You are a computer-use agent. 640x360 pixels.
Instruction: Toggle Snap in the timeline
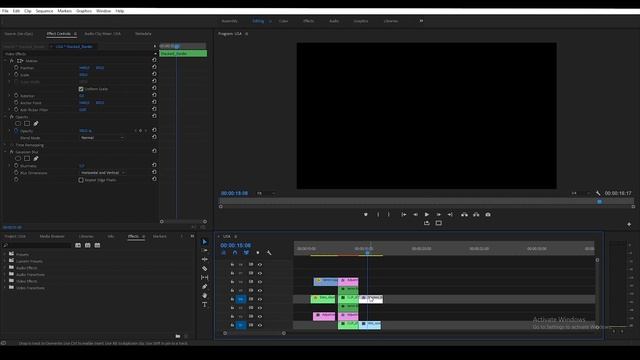[x=235, y=253]
